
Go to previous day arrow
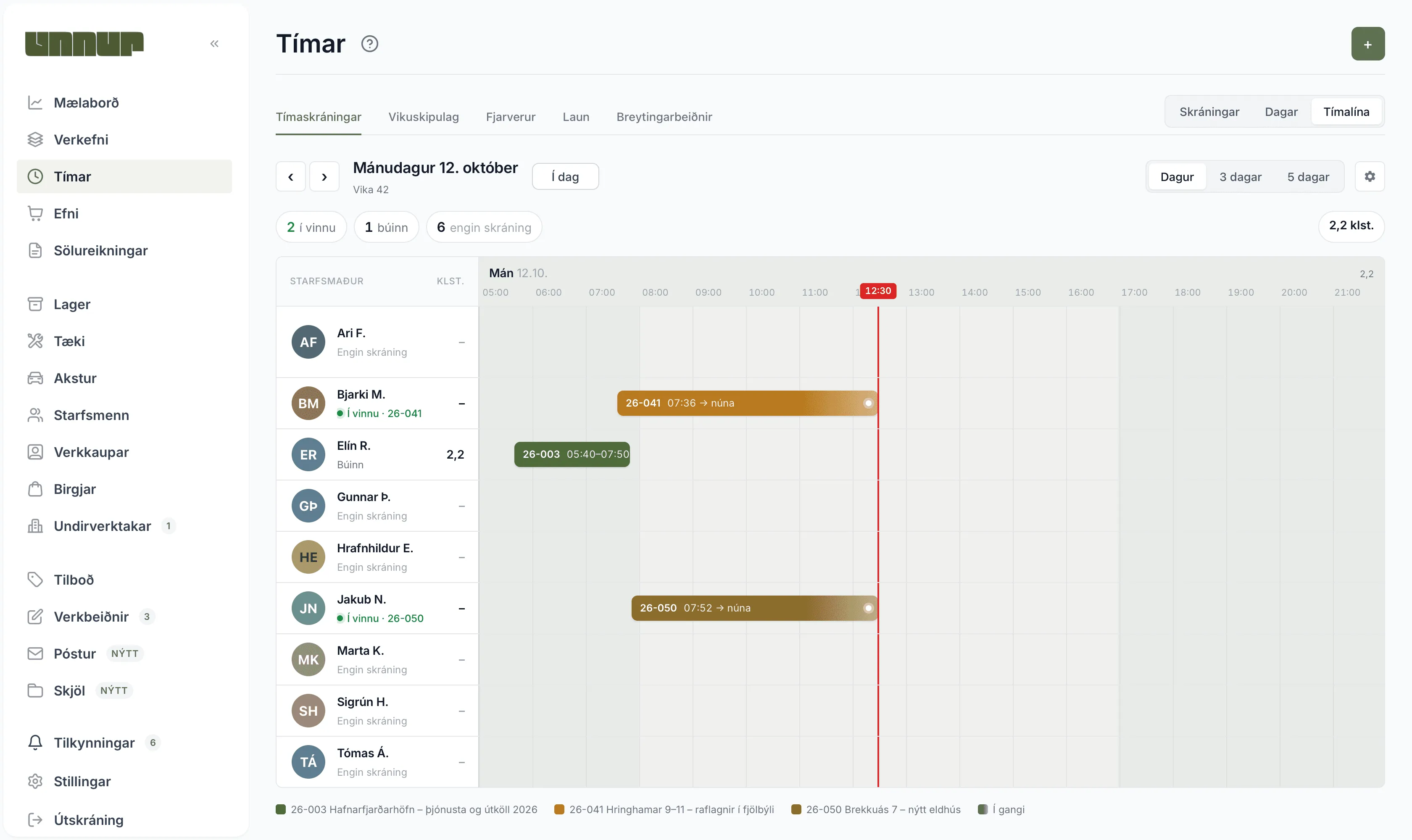click(x=290, y=176)
